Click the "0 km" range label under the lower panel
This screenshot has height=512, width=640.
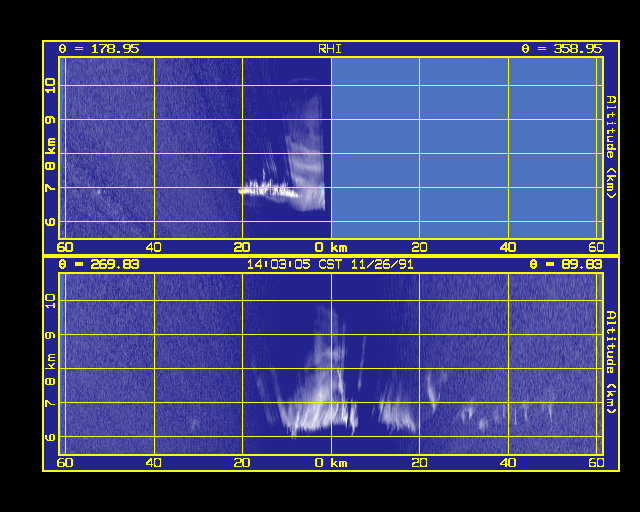pyautogui.click(x=331, y=463)
